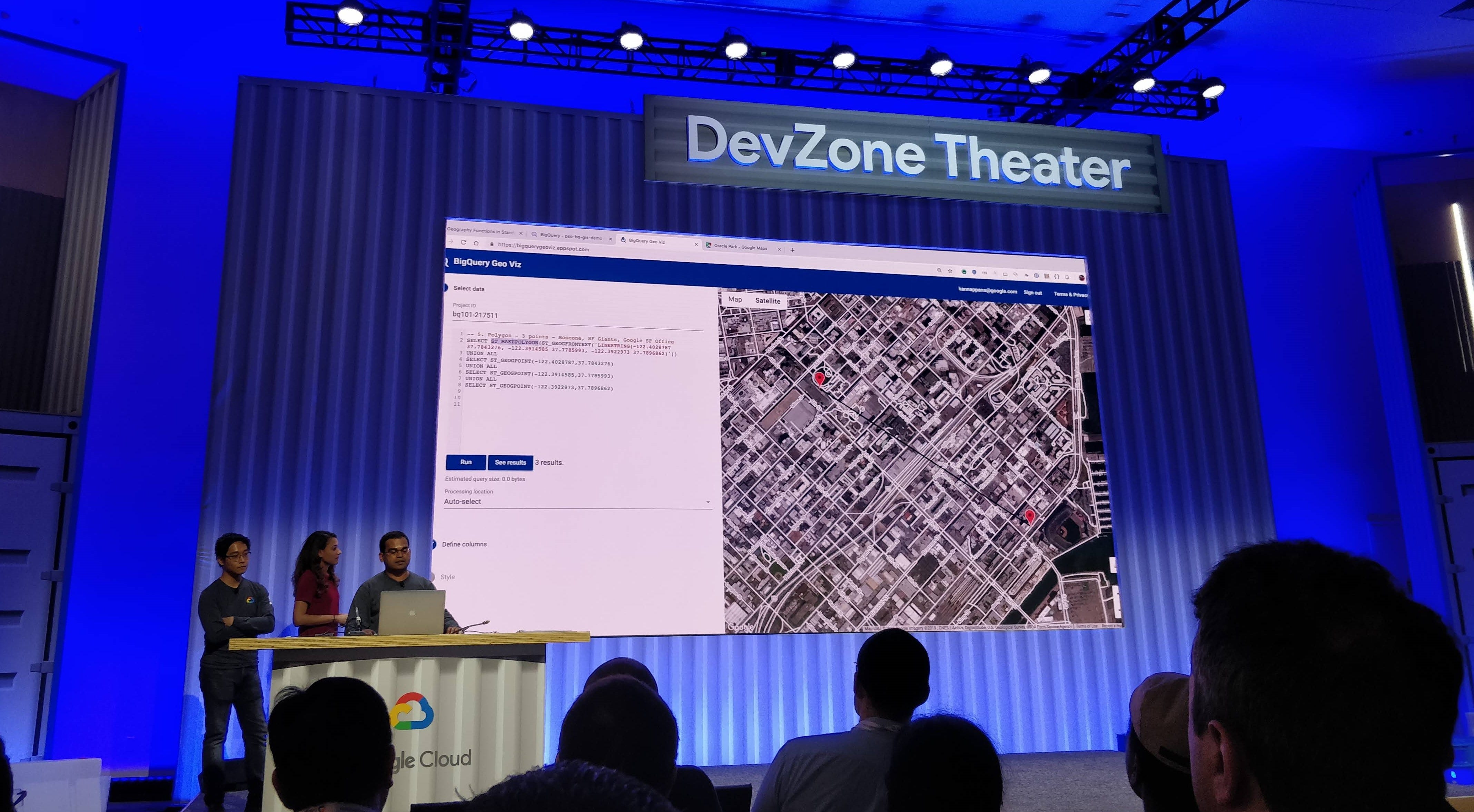1474x812 pixels.
Task: Click the zoom magnifier icon in address bar
Action: 939,270
